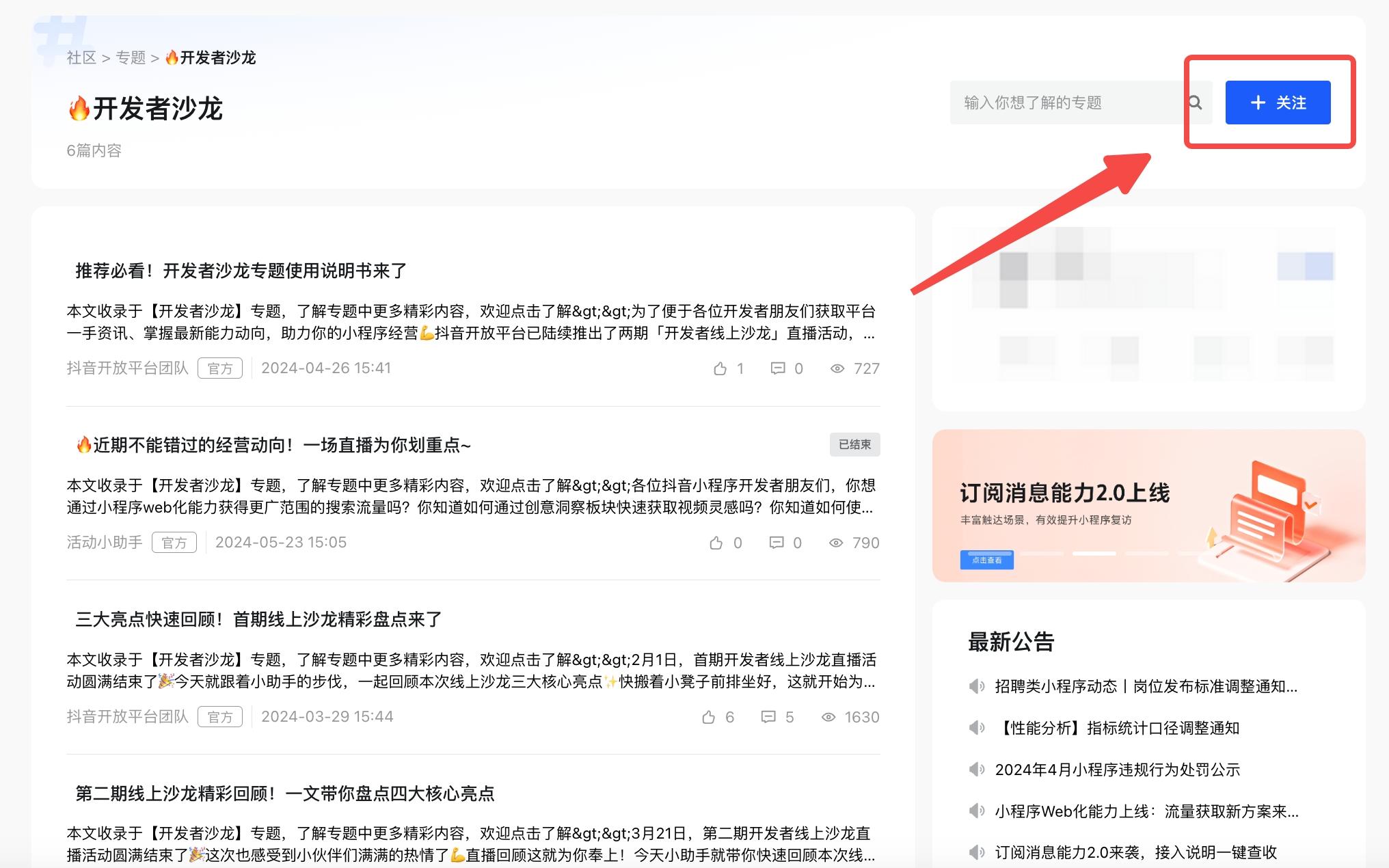1389x868 pixels.
Task: Open post 第二期线上沙龙精彩回顾
Action: point(284,794)
